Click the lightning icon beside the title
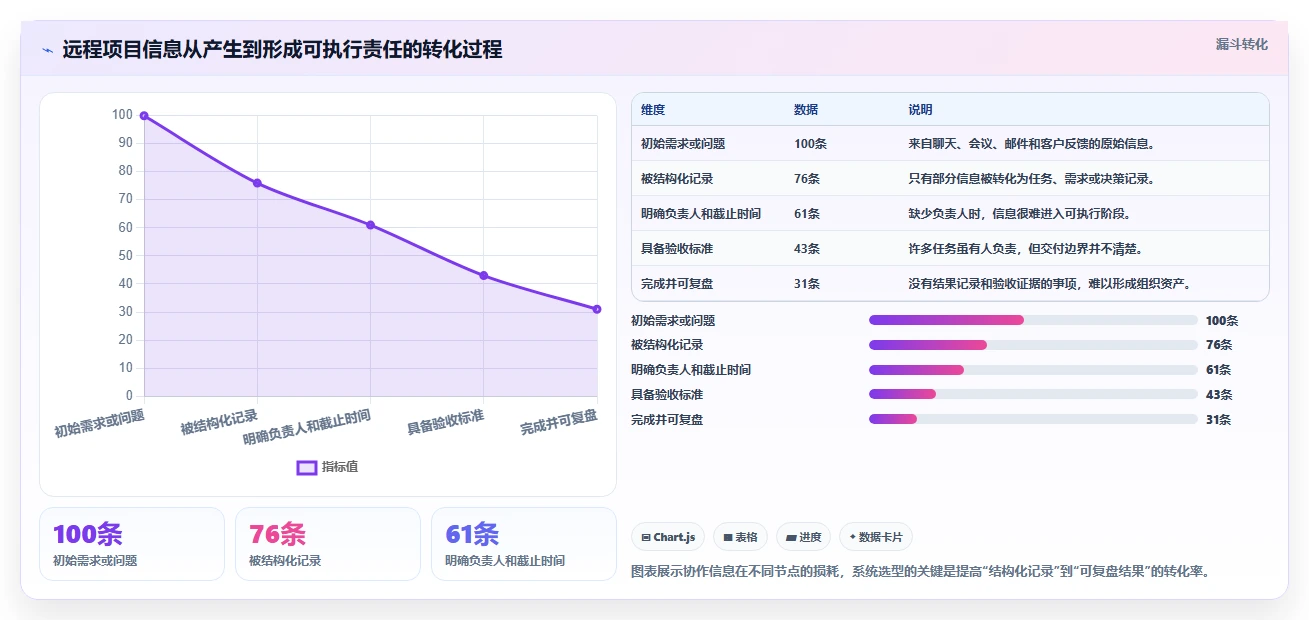Screen dimensions: 1309x620 47,50
